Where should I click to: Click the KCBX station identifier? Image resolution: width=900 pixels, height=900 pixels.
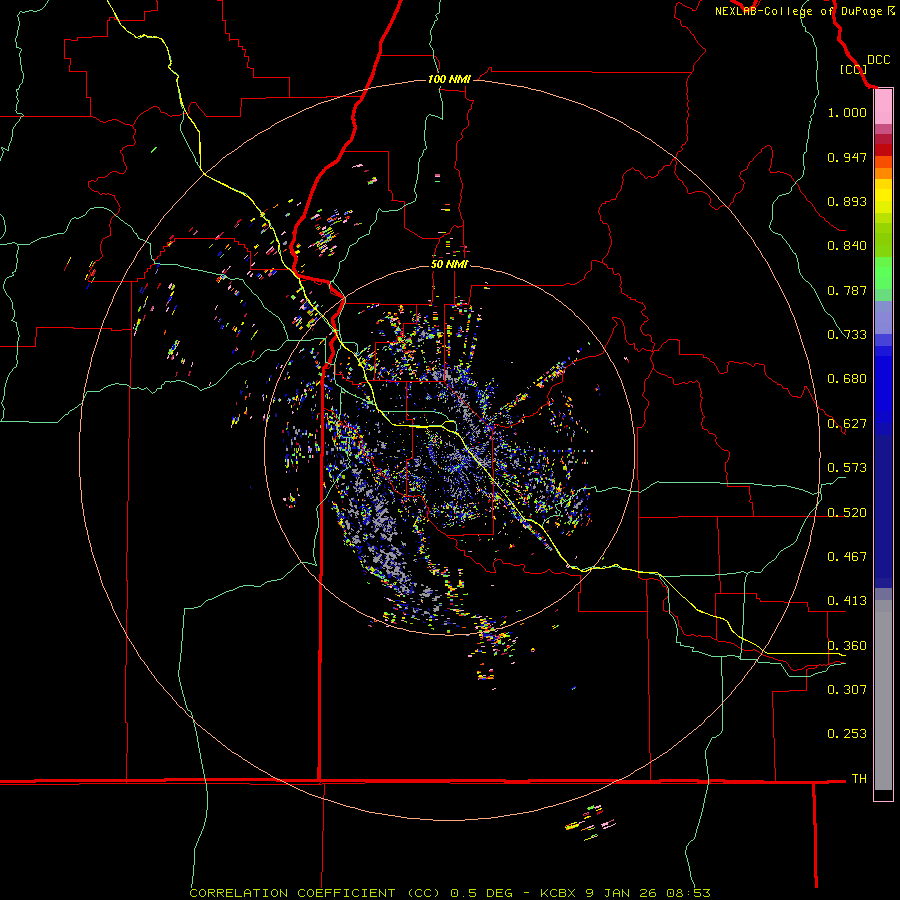pyautogui.click(x=557, y=893)
